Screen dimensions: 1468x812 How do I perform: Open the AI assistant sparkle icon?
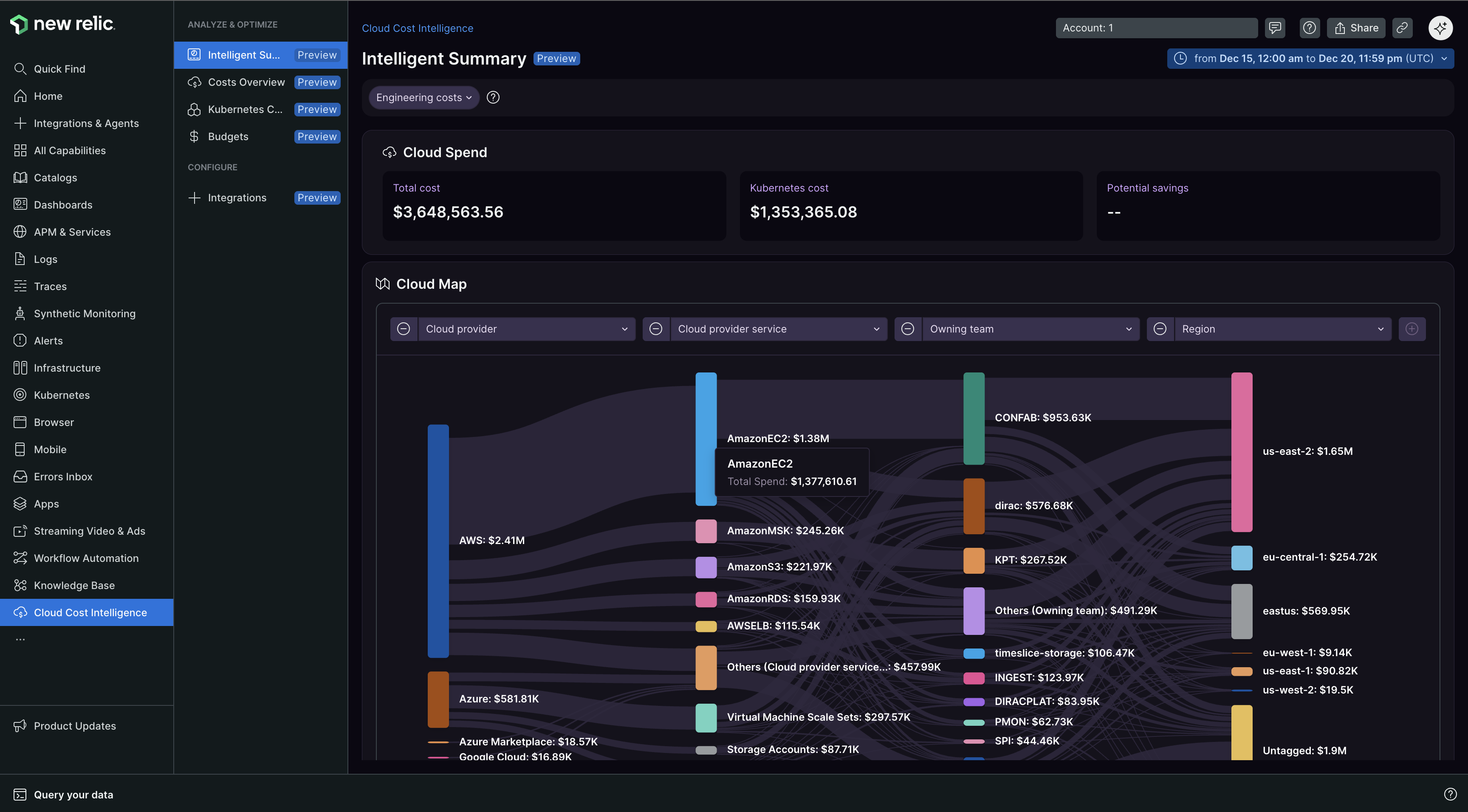[1440, 27]
